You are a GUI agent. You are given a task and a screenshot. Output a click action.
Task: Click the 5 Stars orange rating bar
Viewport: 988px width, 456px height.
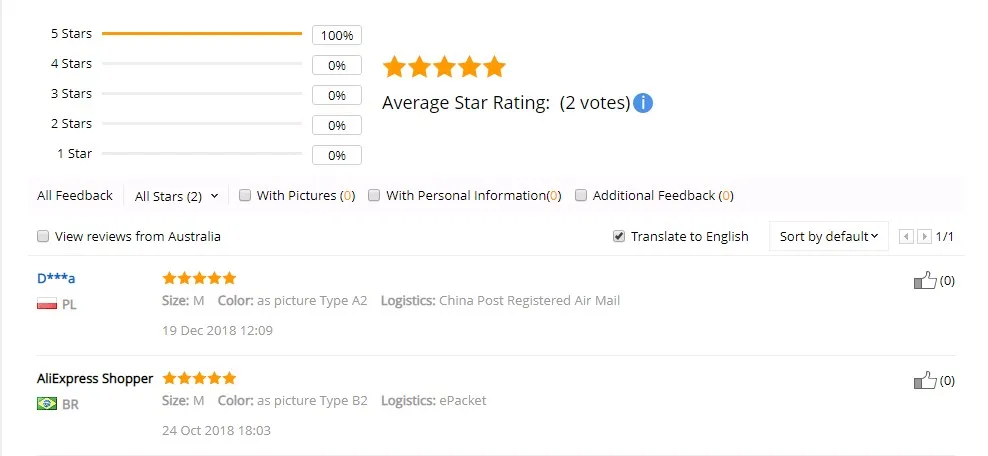click(x=201, y=34)
